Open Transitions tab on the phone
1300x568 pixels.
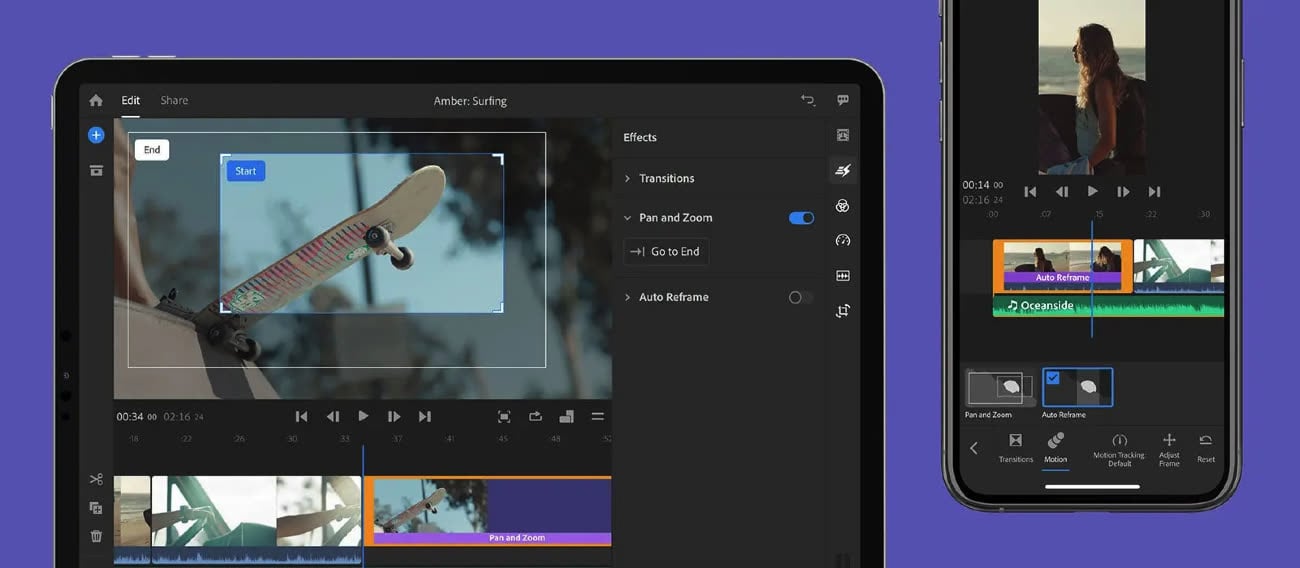1016,446
